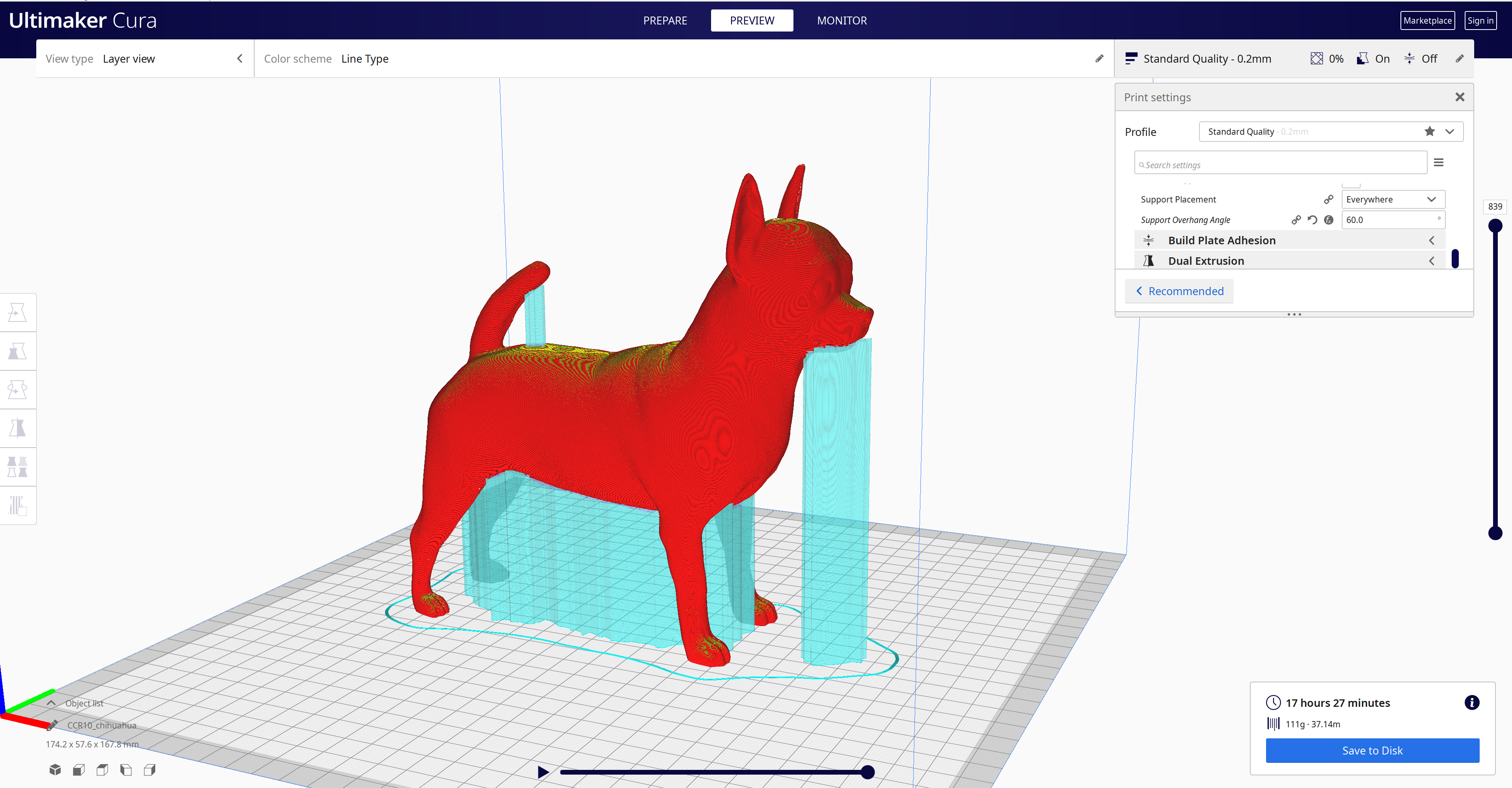The height and width of the screenshot is (788, 1512).
Task: Switch to the PREPARE tab
Action: pyautogui.click(x=665, y=20)
